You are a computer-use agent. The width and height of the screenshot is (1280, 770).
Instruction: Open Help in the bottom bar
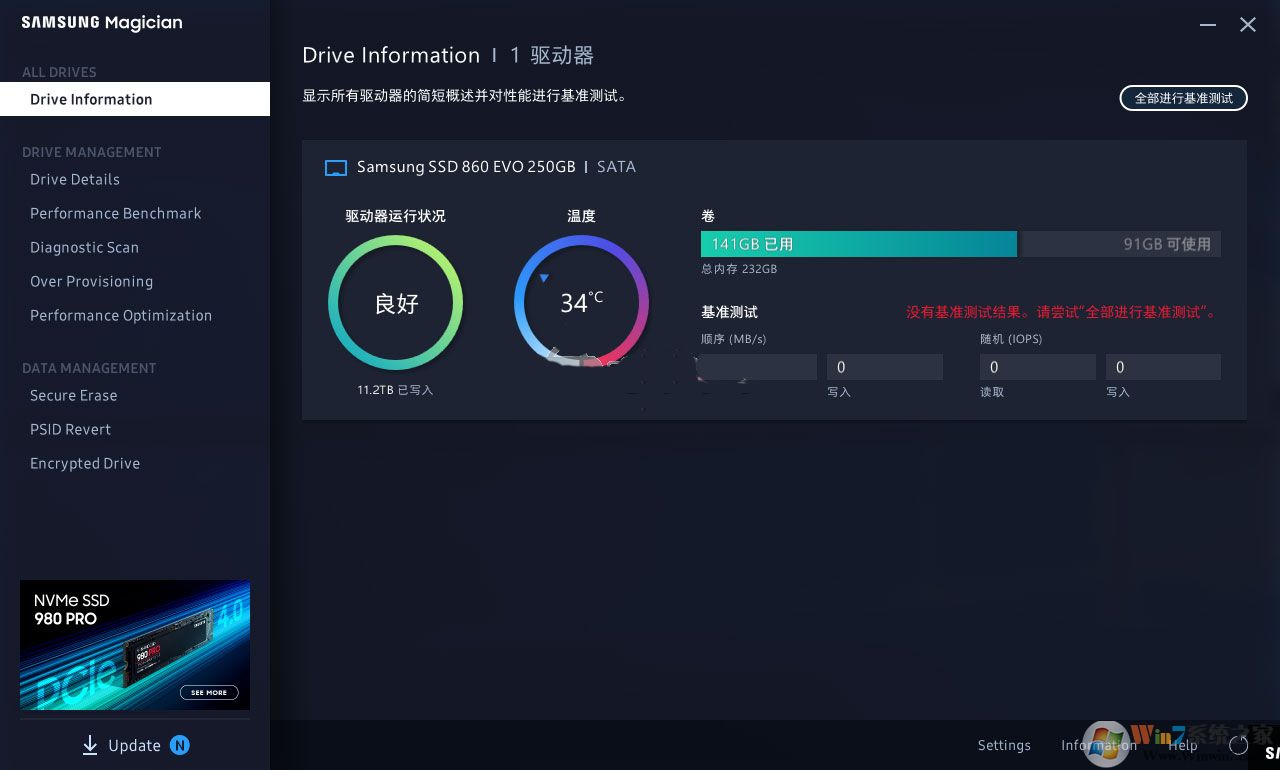(x=1183, y=745)
